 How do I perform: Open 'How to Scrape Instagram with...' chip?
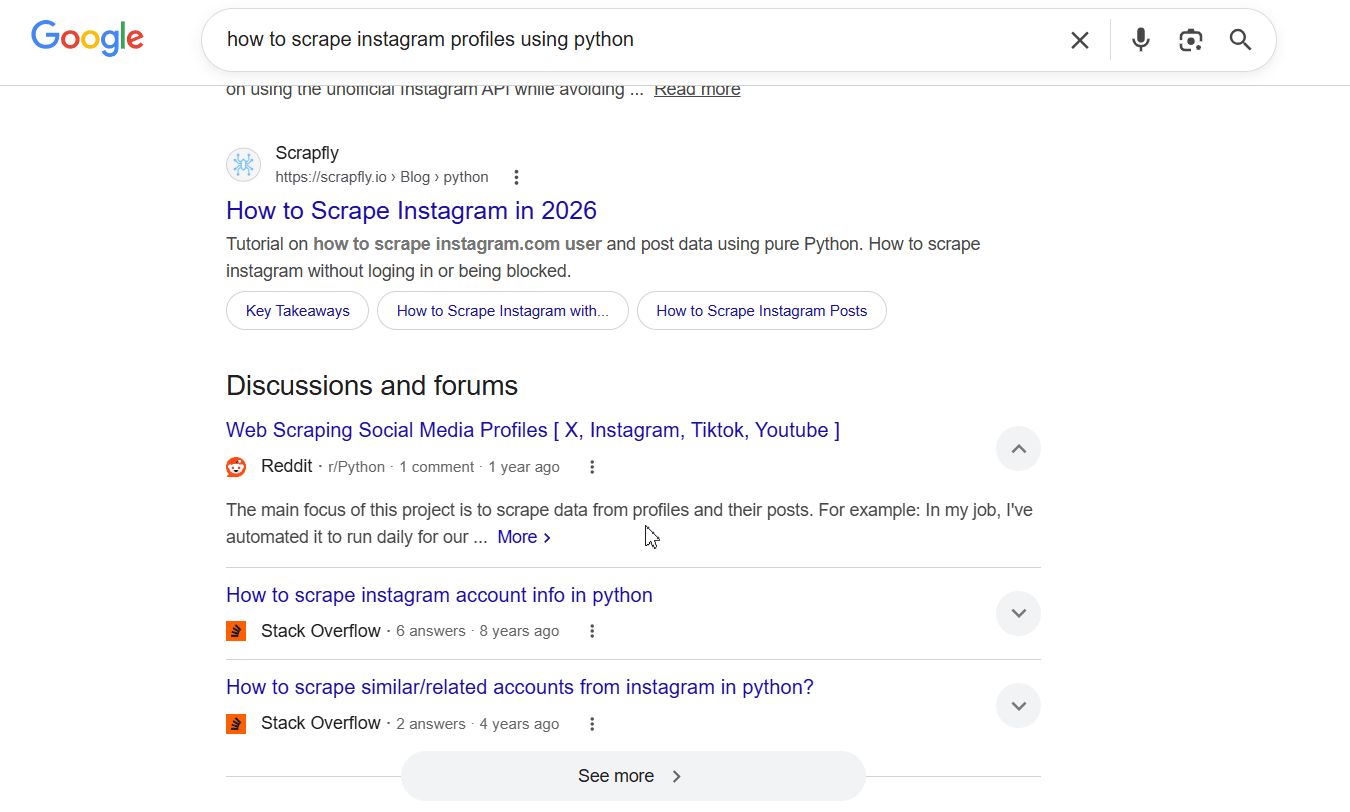tap(503, 311)
